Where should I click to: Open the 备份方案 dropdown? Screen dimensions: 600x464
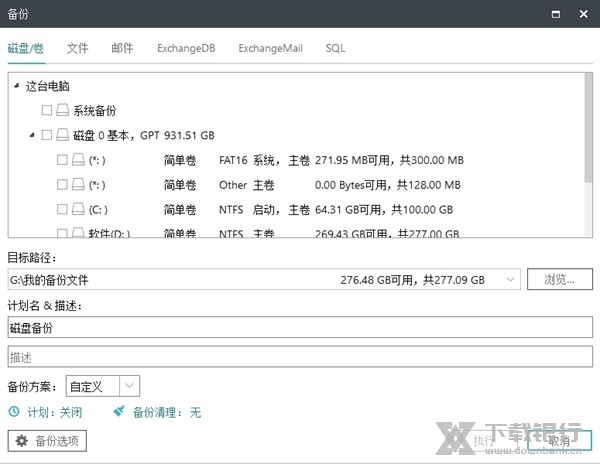click(130, 386)
